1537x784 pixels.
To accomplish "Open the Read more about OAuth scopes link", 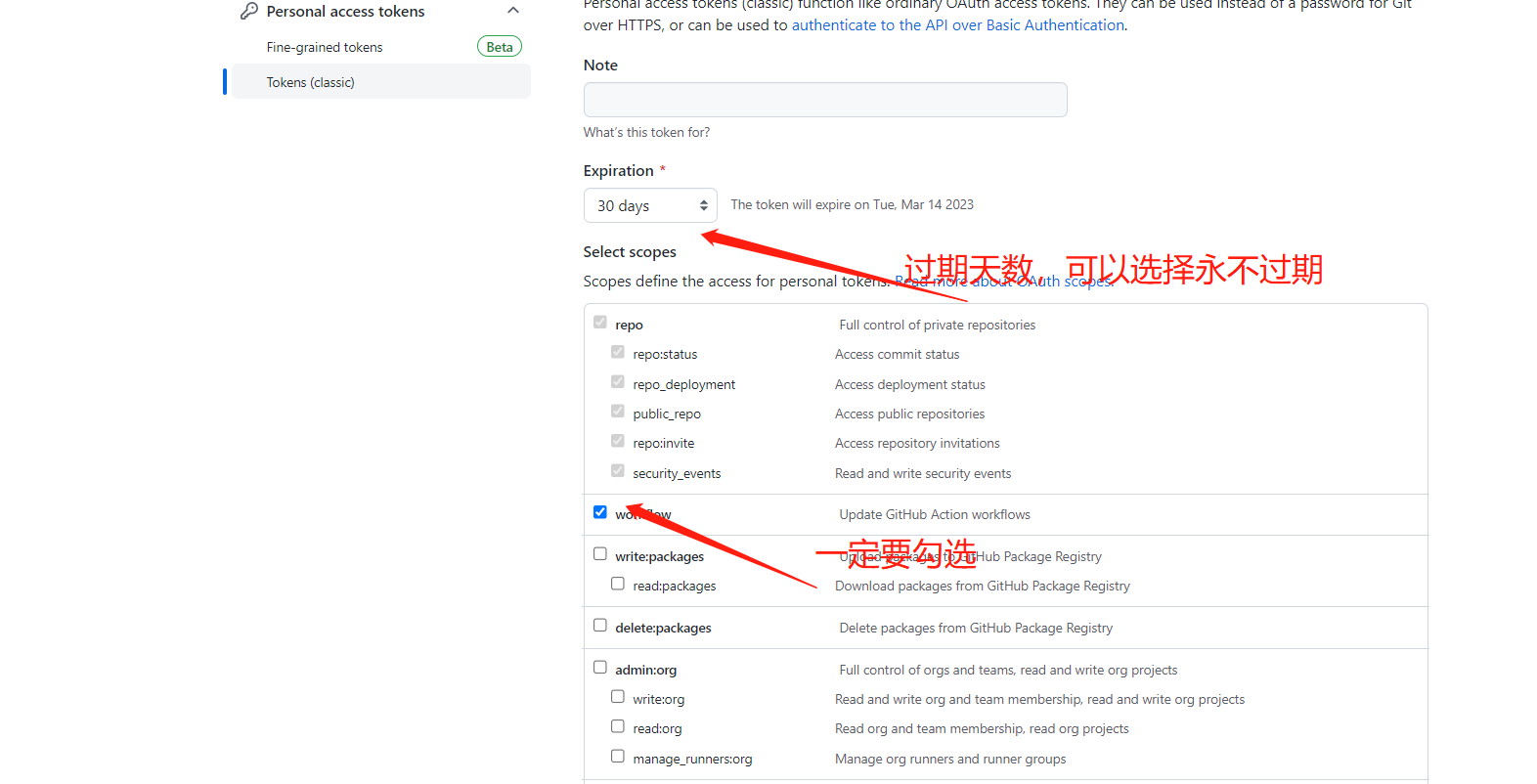I will click(x=1003, y=282).
